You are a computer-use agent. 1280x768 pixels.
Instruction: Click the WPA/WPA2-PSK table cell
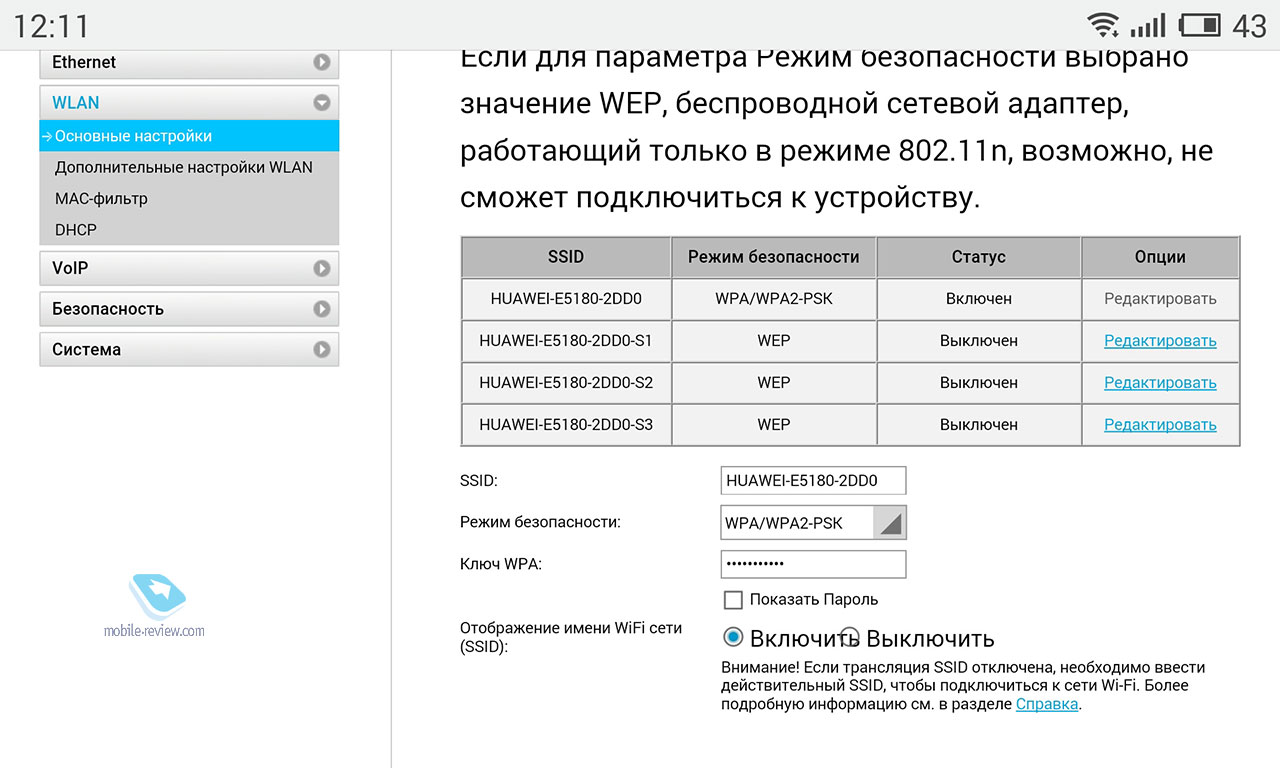click(x=774, y=299)
